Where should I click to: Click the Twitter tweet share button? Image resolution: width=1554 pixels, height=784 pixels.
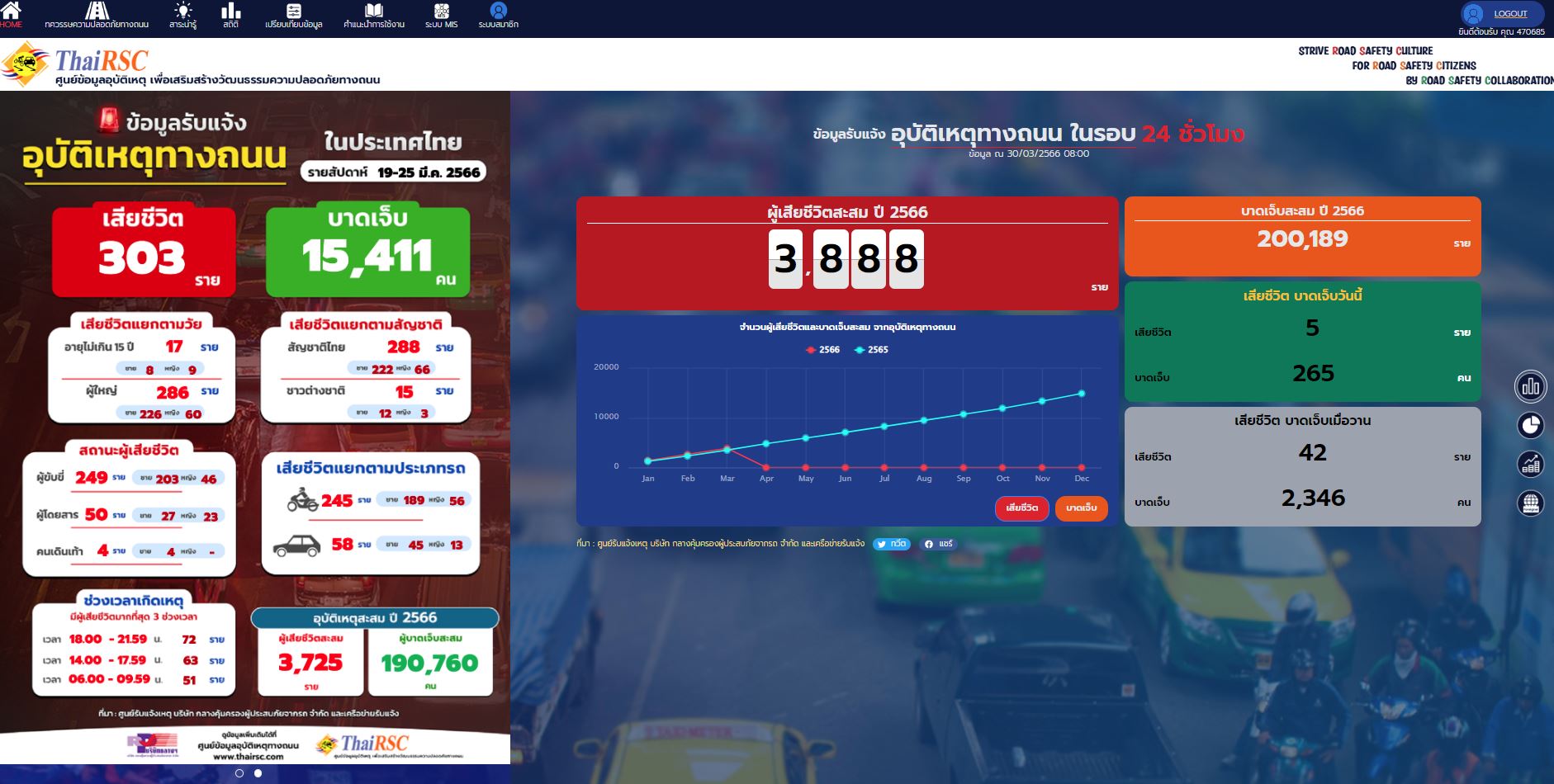coord(891,544)
